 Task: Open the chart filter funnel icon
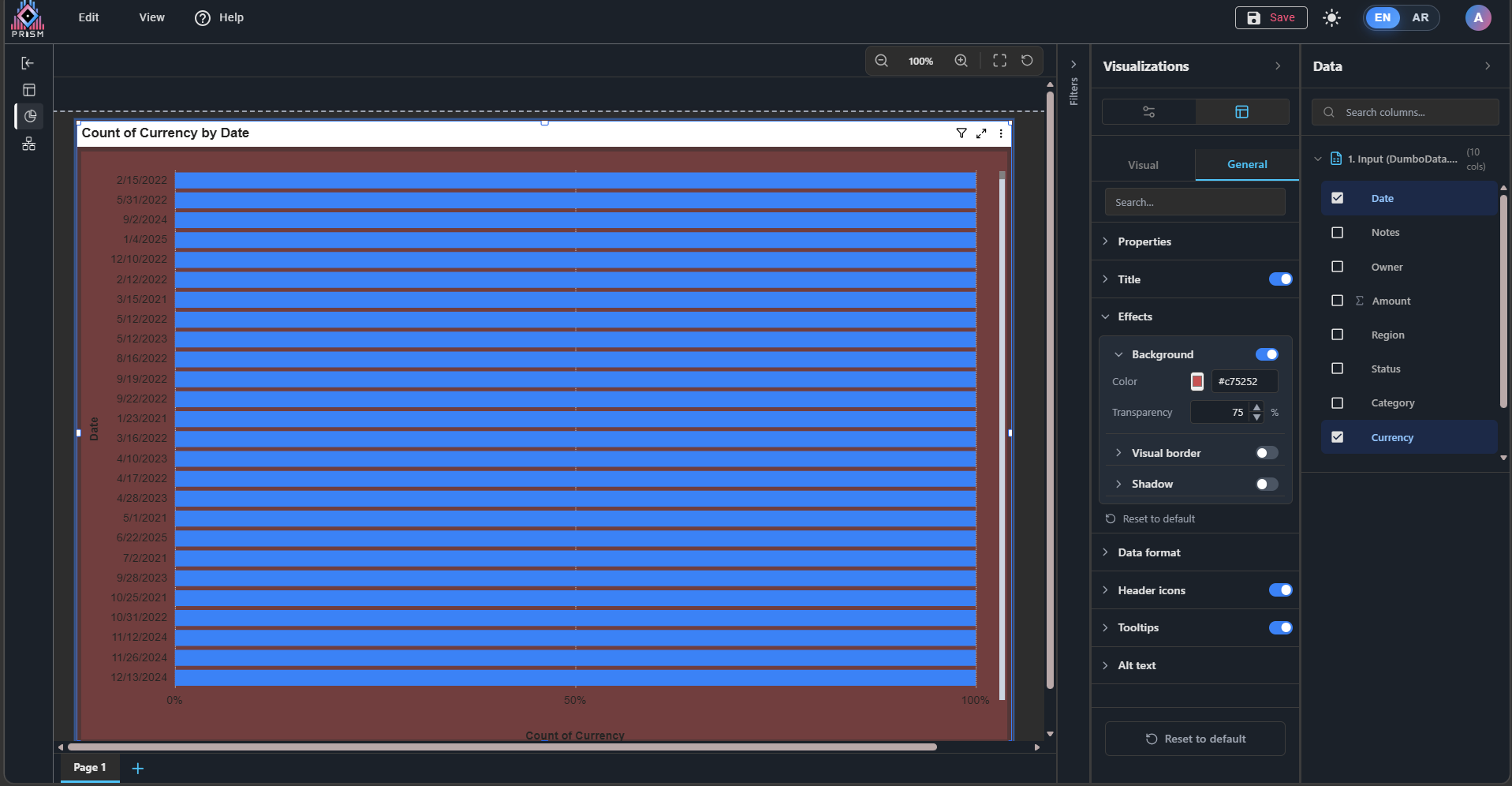961,133
